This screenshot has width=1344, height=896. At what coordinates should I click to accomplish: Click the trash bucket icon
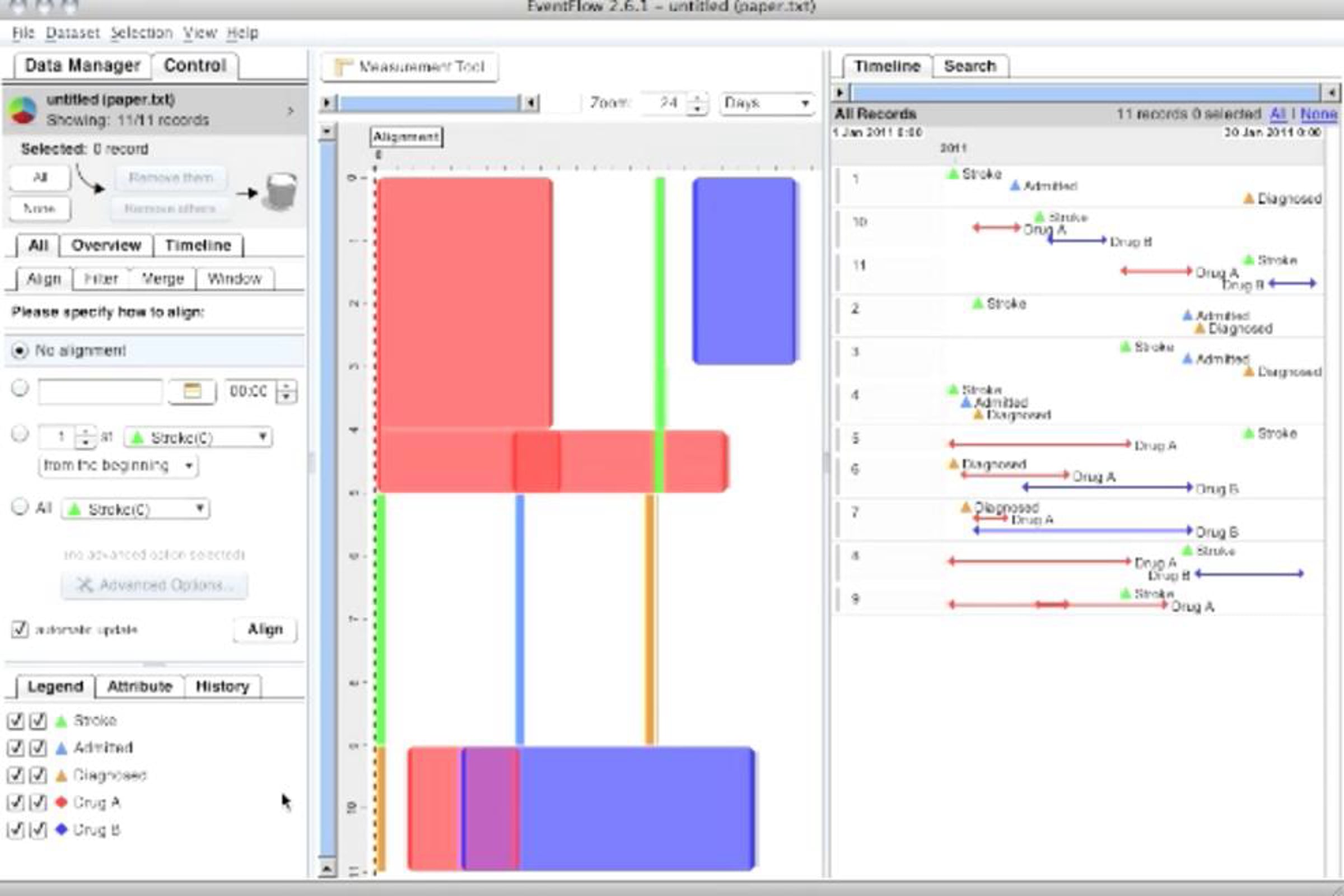click(x=280, y=192)
